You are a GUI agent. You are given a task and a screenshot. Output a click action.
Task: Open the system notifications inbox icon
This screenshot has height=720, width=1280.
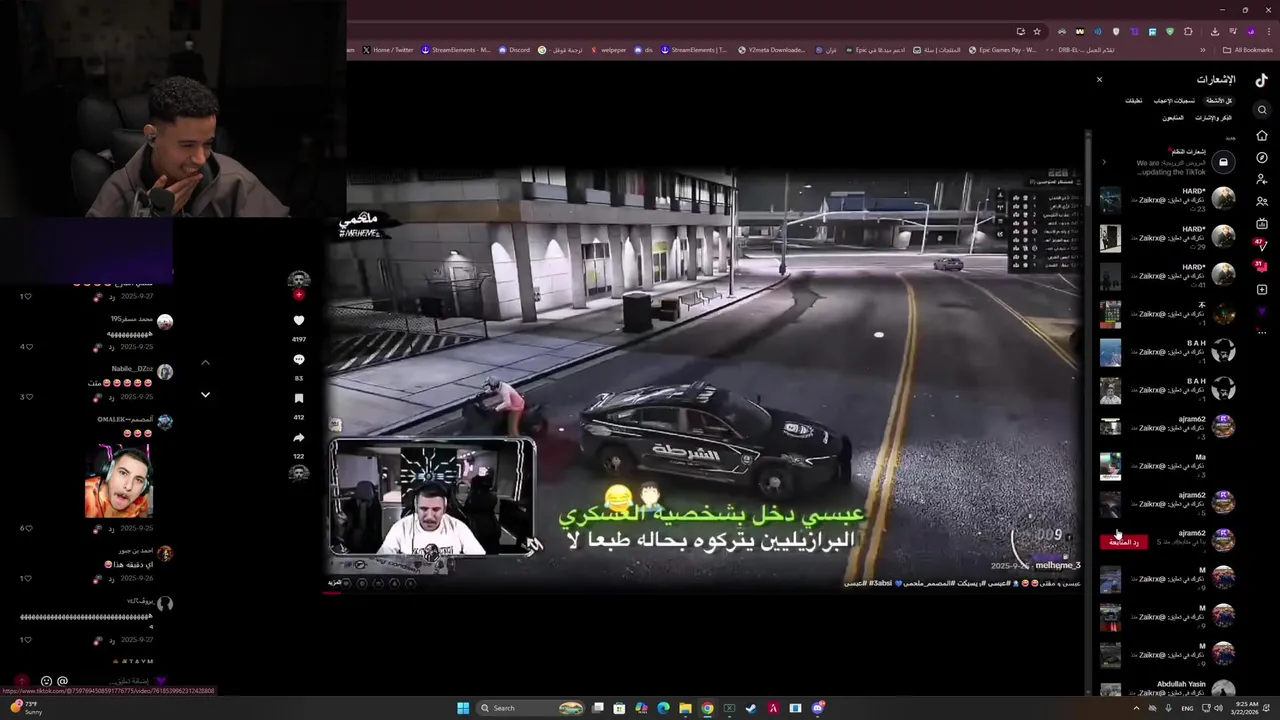pyautogui.click(x=1223, y=162)
